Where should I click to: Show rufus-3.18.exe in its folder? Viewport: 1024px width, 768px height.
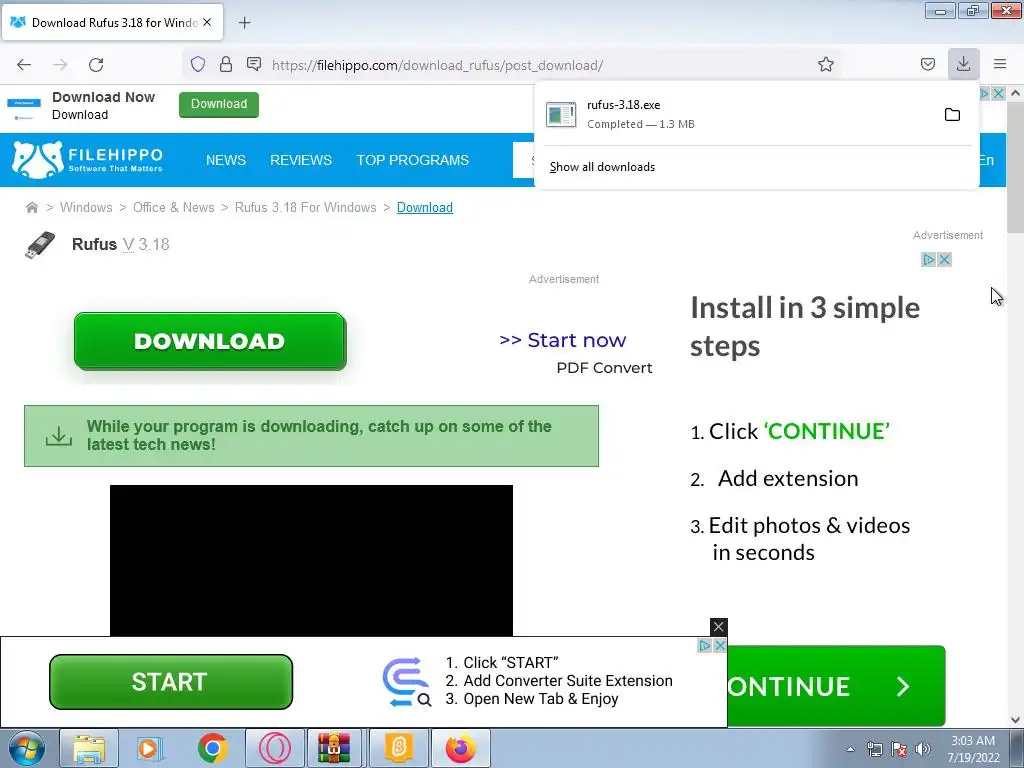(x=952, y=115)
